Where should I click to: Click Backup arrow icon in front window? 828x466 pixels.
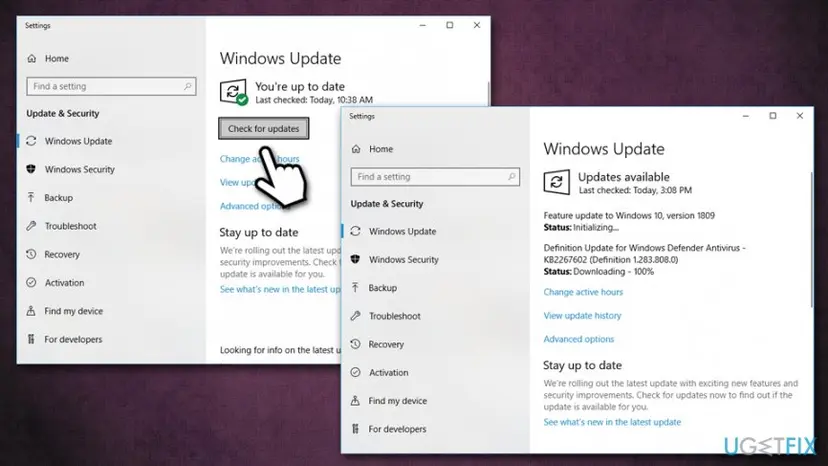pyautogui.click(x=355, y=288)
